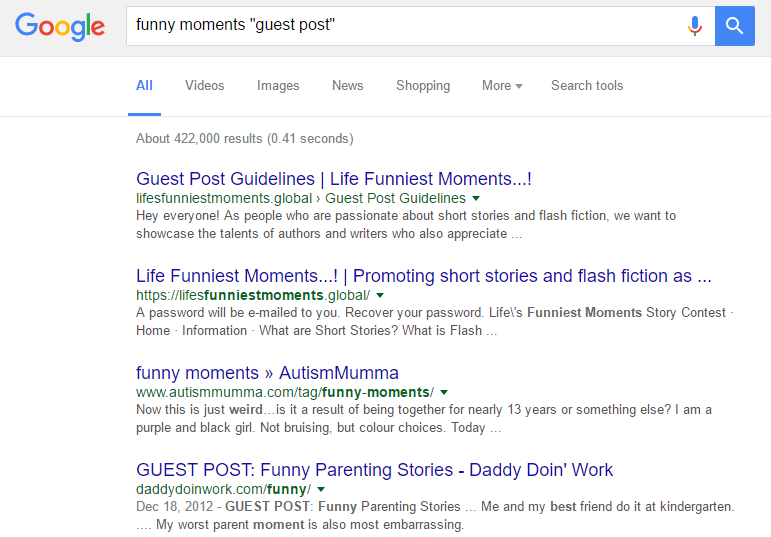The image size is (771, 537).
Task: Click URL text https://lifesfunniestmoments.global/
Action: click(x=253, y=295)
